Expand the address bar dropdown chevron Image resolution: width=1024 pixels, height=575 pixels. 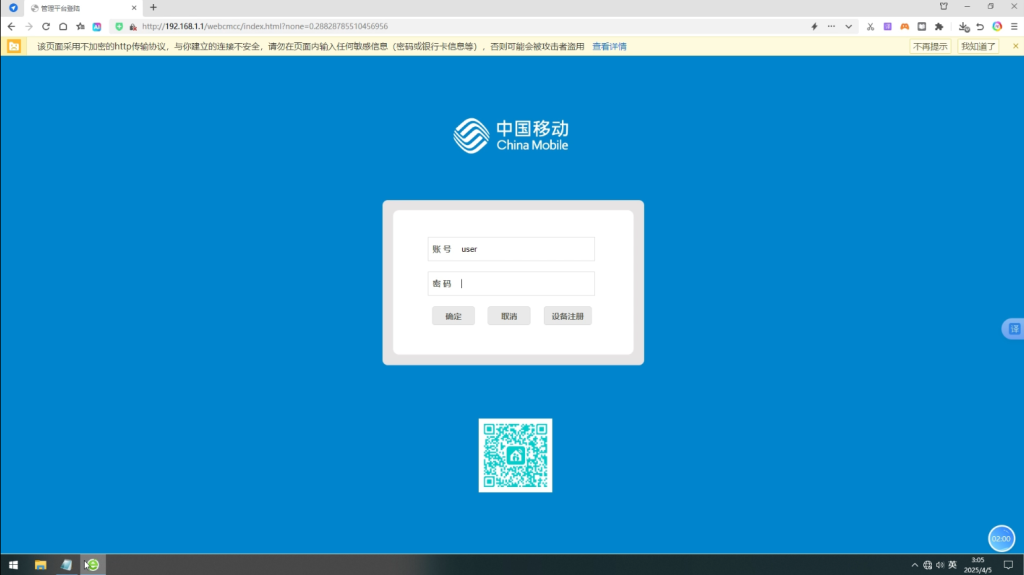coord(849,26)
